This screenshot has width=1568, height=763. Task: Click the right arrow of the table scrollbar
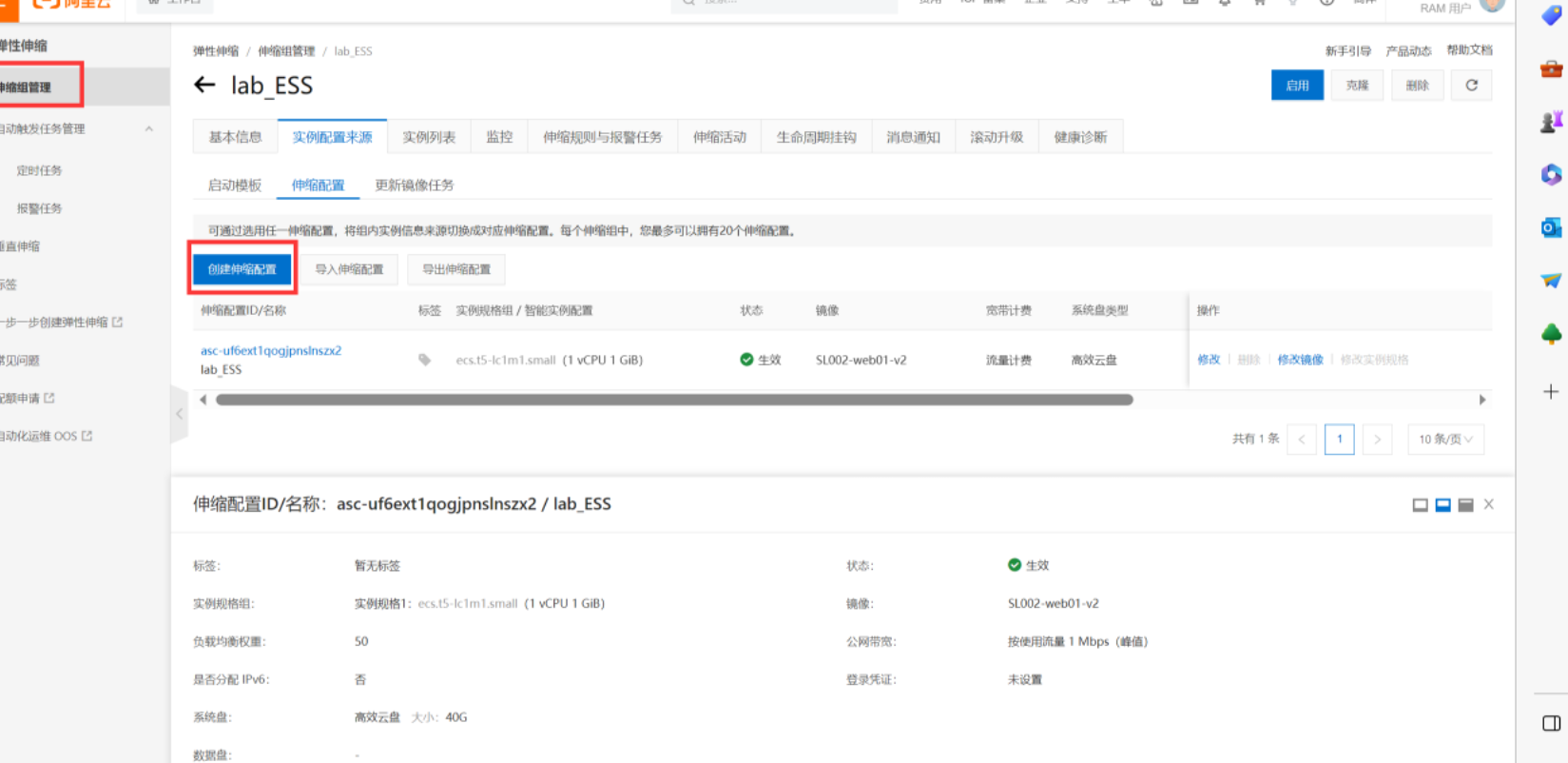[x=1481, y=400]
